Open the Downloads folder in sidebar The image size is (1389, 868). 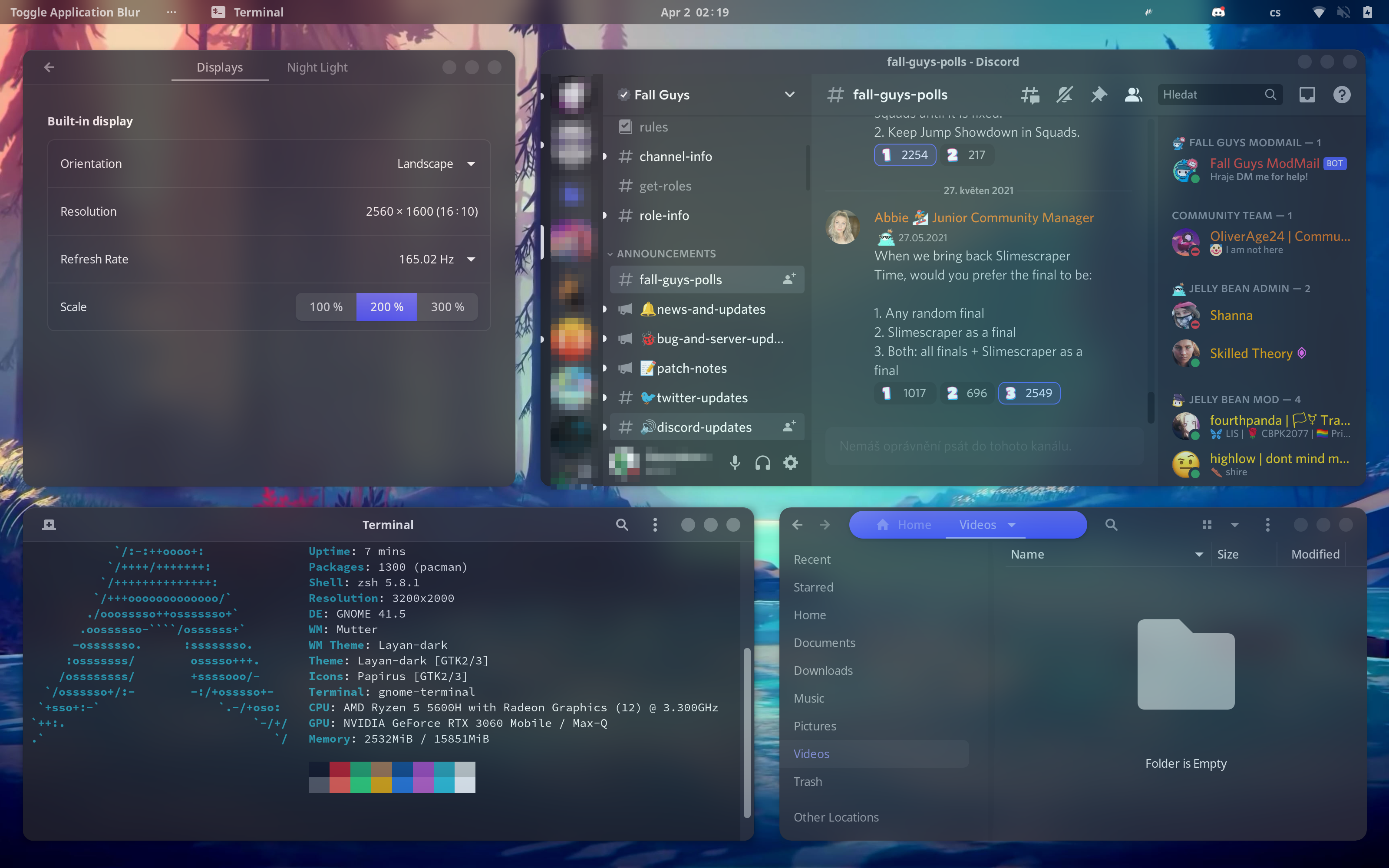point(823,671)
